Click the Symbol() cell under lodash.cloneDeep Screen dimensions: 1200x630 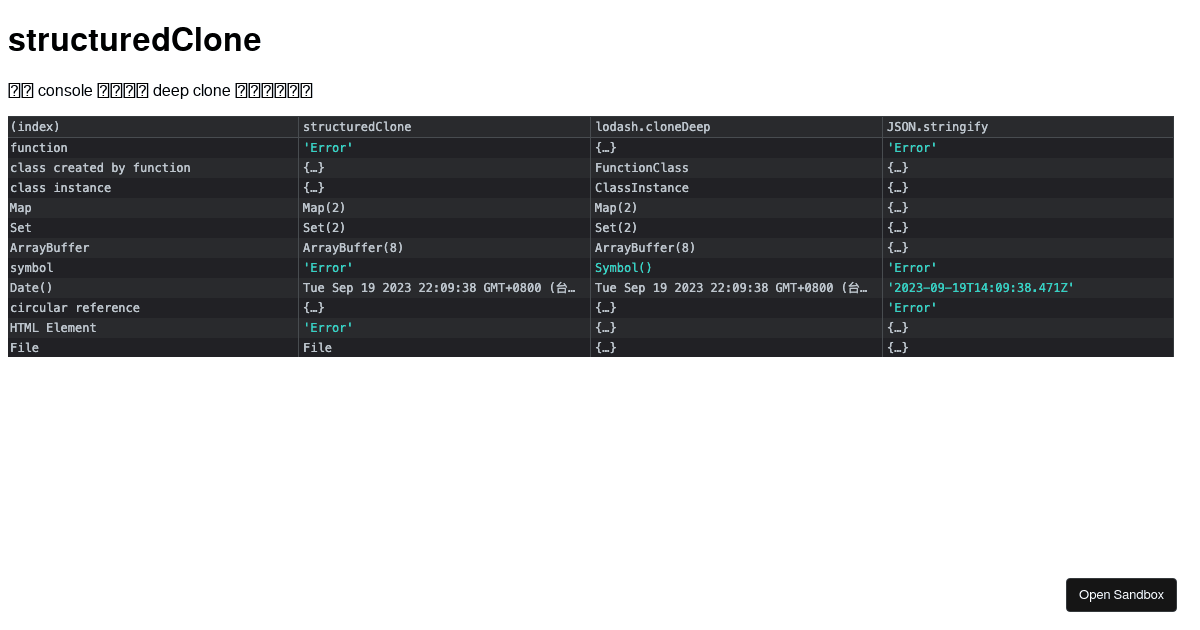622,267
